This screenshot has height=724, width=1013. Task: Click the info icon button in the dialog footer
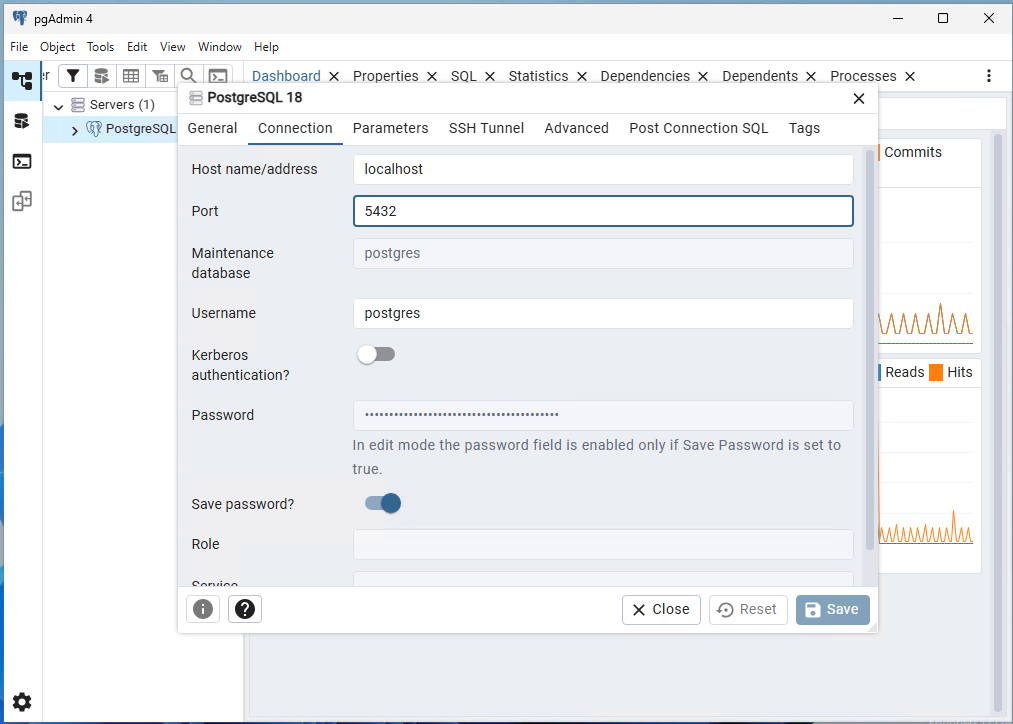(x=203, y=609)
